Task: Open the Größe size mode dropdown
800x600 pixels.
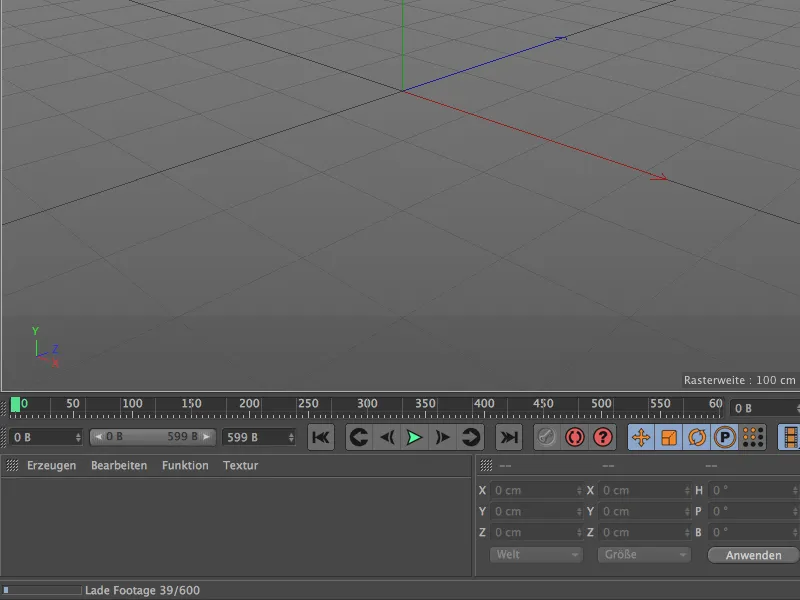Action: [644, 554]
